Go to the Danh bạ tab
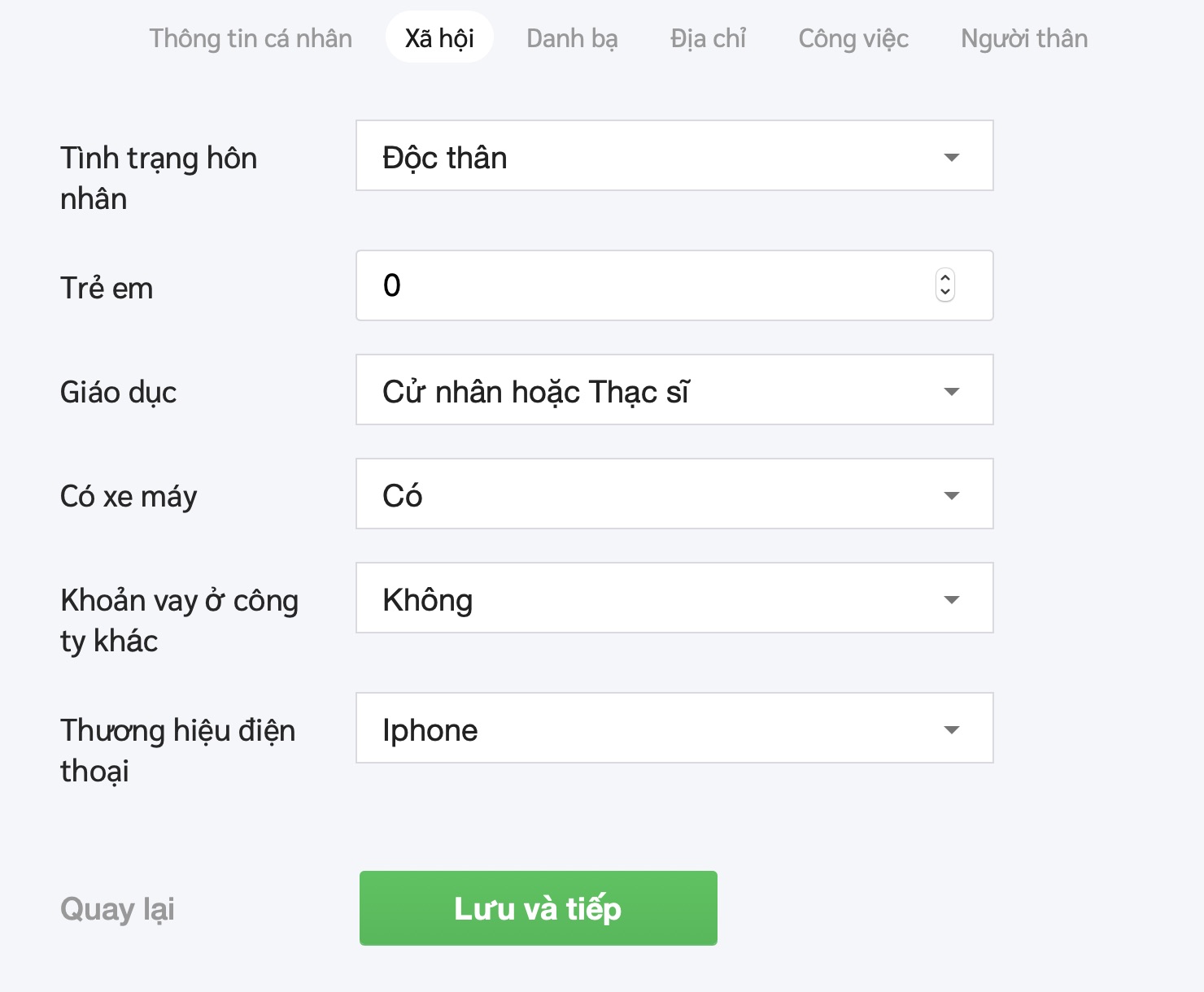The image size is (1204, 992). pos(572,38)
